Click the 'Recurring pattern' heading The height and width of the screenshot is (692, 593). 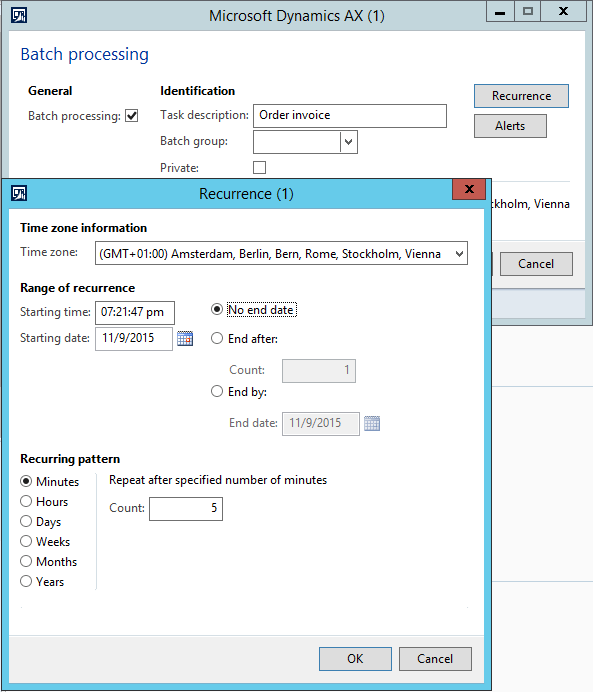[x=70, y=459]
